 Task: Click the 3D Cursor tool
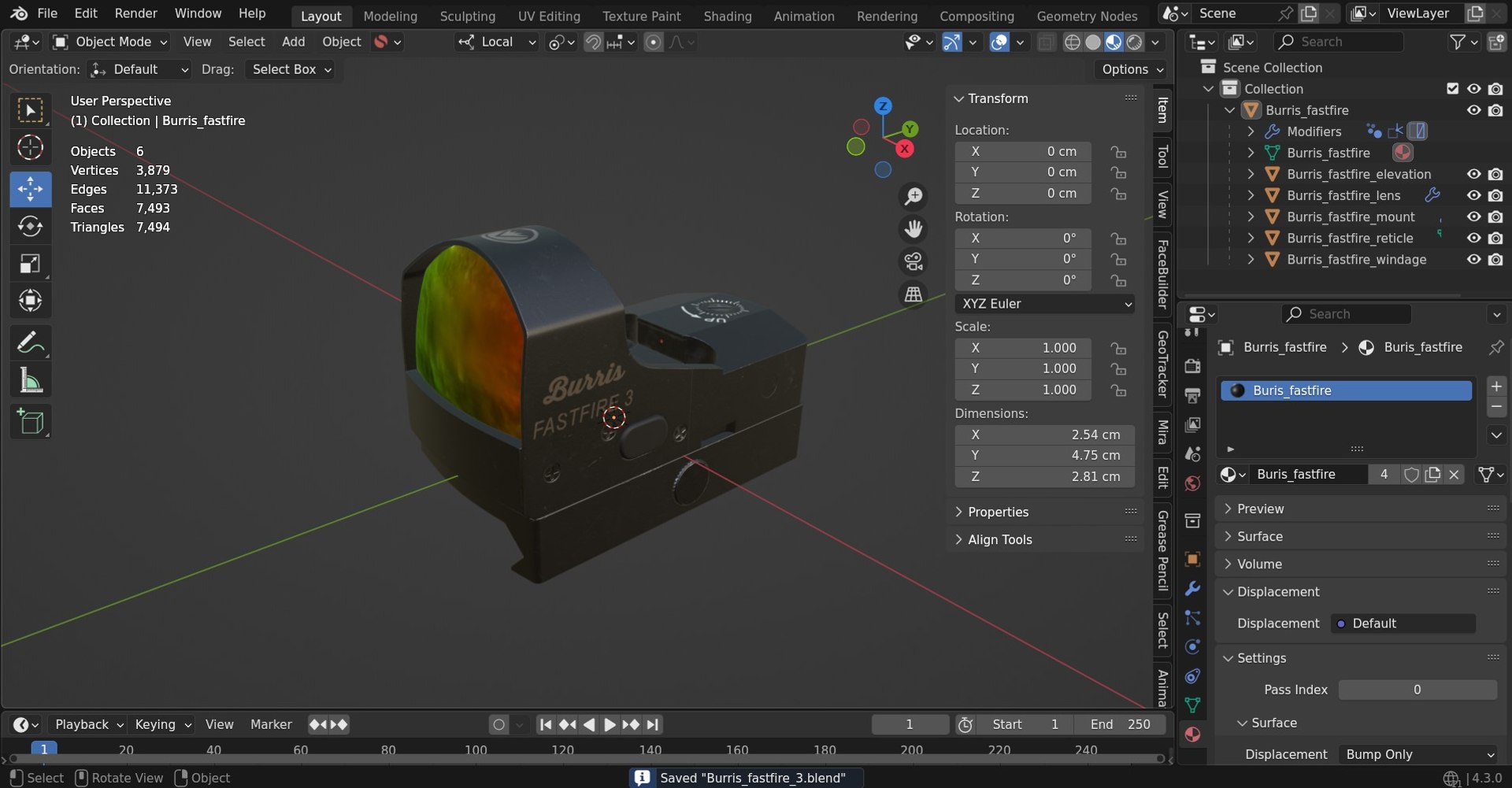tap(30, 147)
